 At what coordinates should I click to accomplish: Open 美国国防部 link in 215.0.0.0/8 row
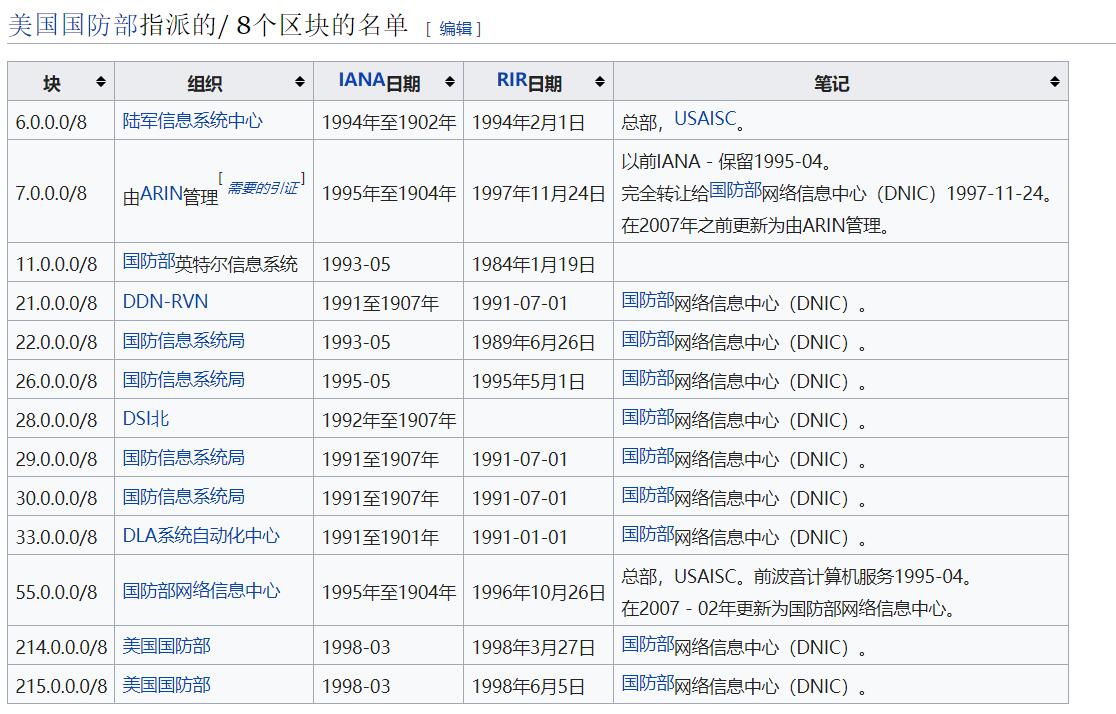point(167,685)
